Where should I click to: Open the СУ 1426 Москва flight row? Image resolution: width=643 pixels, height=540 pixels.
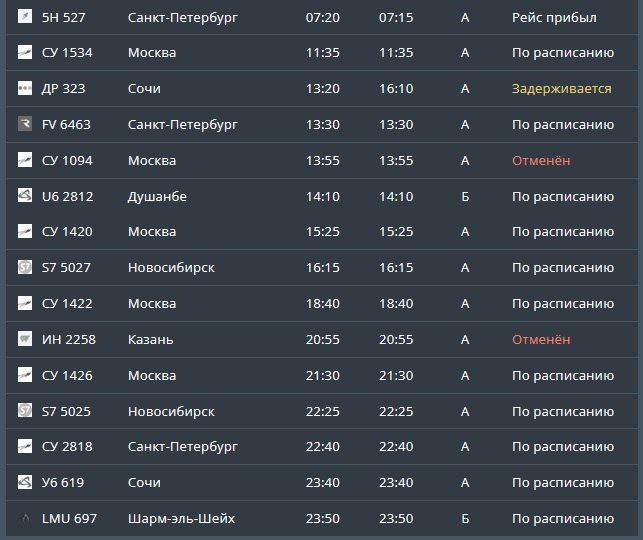(322, 376)
